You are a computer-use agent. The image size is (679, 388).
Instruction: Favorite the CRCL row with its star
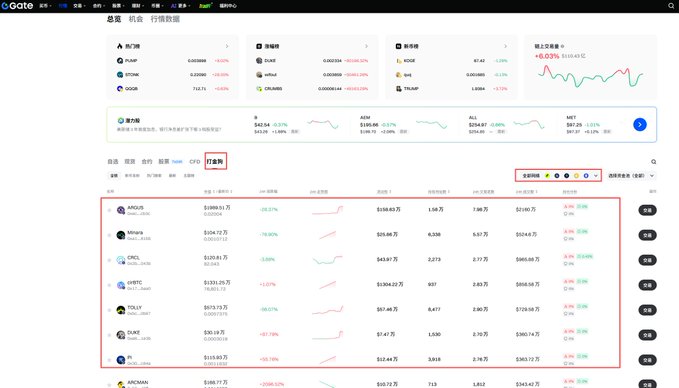click(x=109, y=260)
